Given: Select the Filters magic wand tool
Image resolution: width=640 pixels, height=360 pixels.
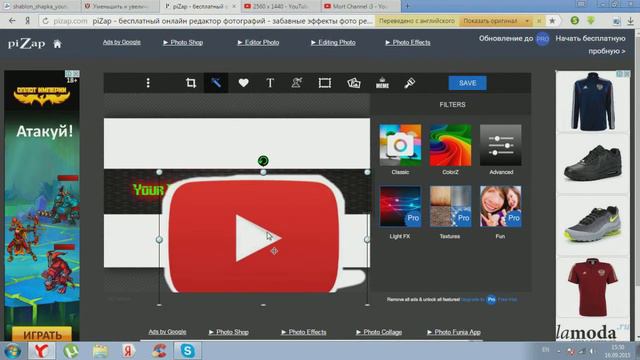Looking at the screenshot, I should tap(216, 83).
